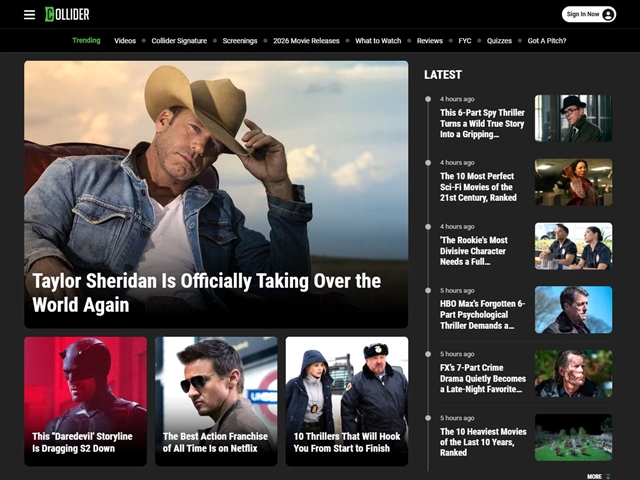Image resolution: width=640 pixels, height=480 pixels.
Task: Open the Taylor Sheridan headline article
Action: coord(207,293)
